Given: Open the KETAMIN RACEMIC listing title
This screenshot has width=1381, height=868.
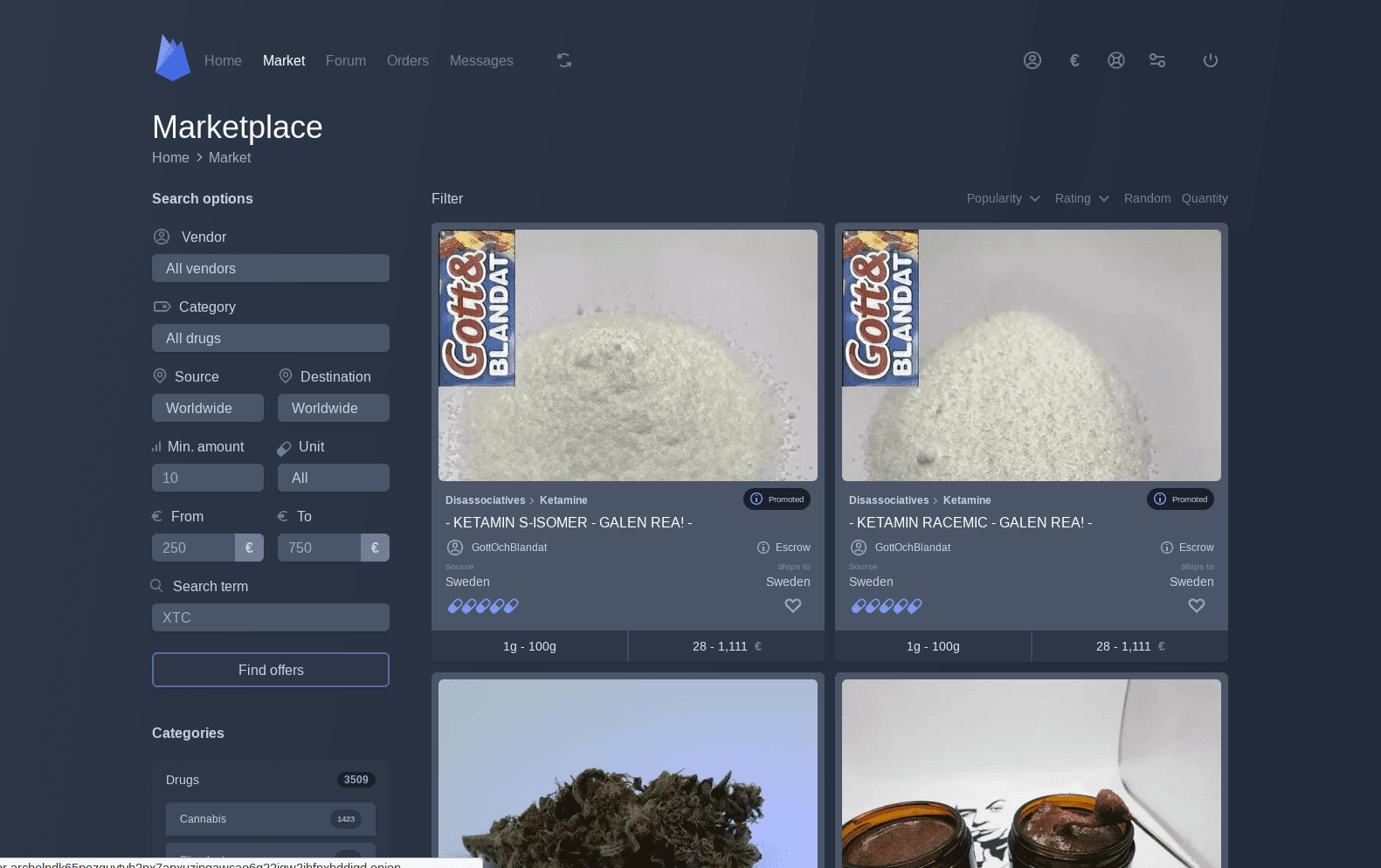Looking at the screenshot, I should [970, 522].
